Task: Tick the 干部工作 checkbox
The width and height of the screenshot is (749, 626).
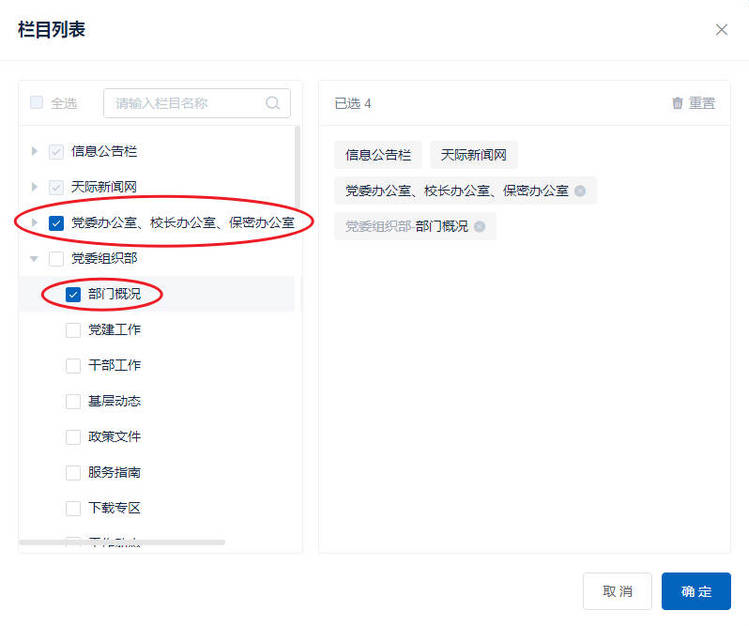Action: (73, 366)
